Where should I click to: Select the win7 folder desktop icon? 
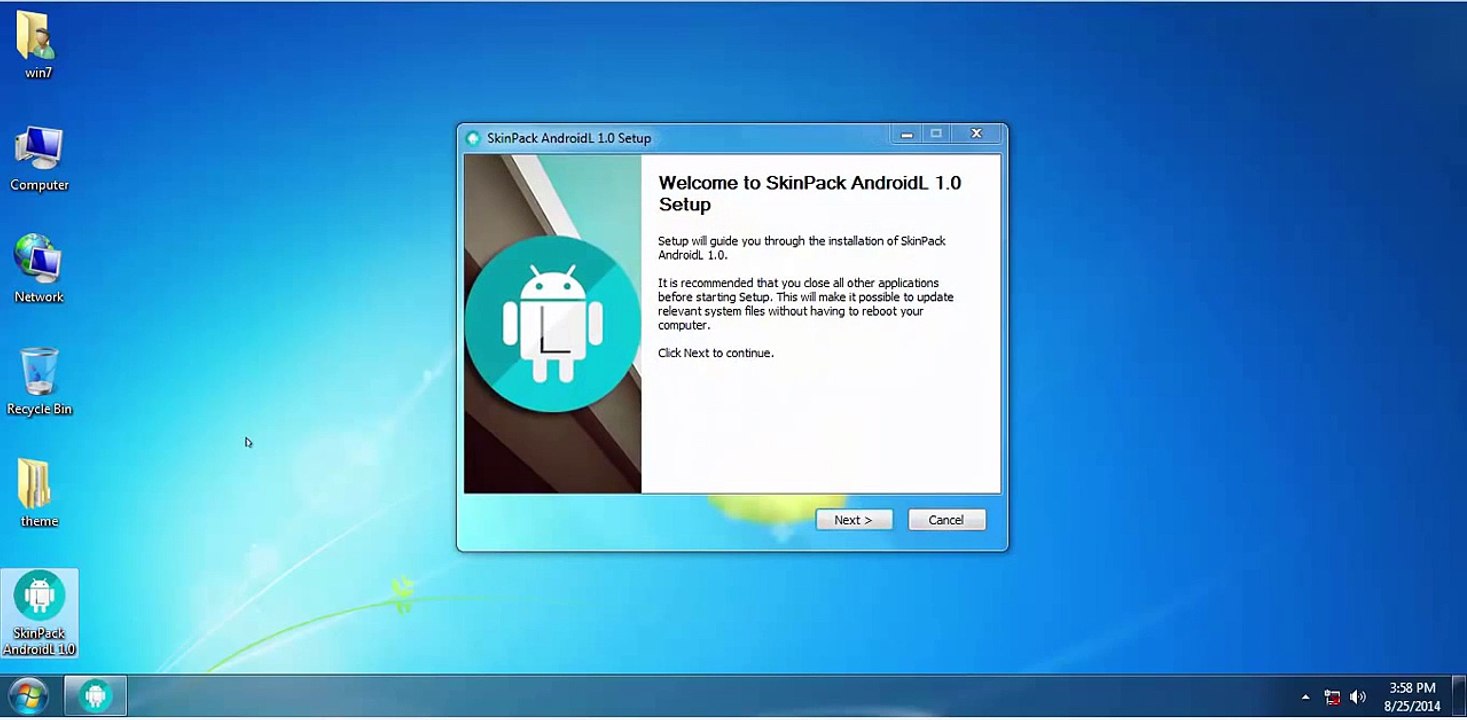click(x=38, y=46)
